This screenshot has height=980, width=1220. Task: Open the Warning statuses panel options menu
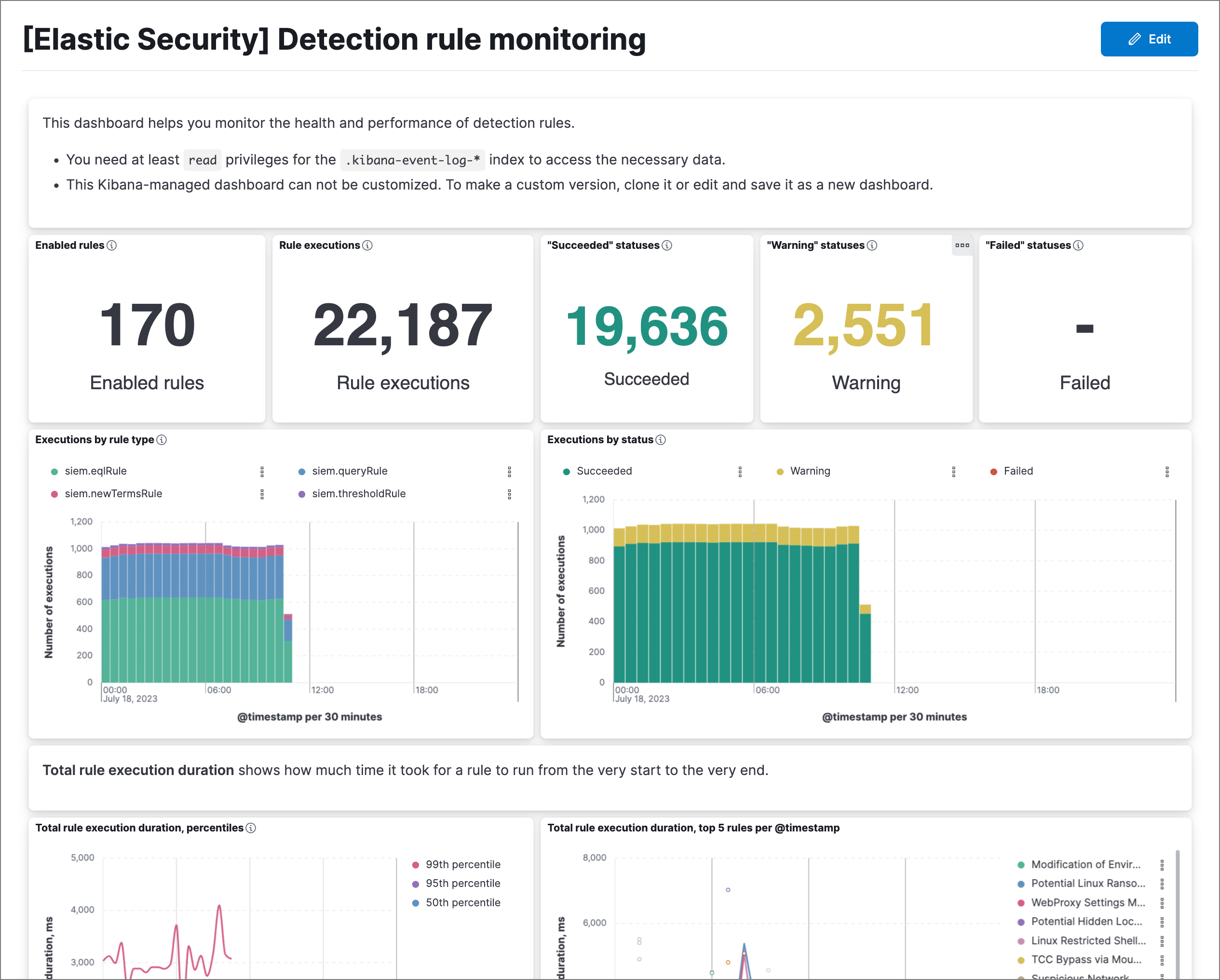pyautogui.click(x=962, y=245)
